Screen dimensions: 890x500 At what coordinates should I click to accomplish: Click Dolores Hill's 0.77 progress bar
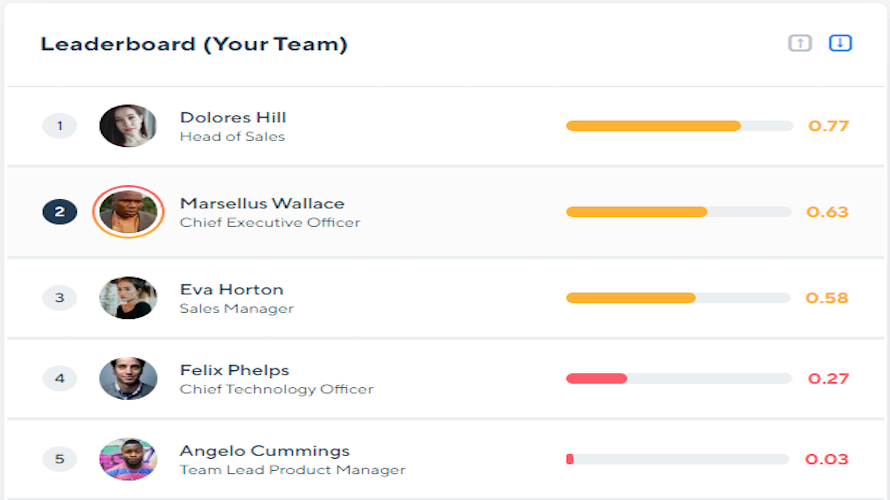pos(679,126)
